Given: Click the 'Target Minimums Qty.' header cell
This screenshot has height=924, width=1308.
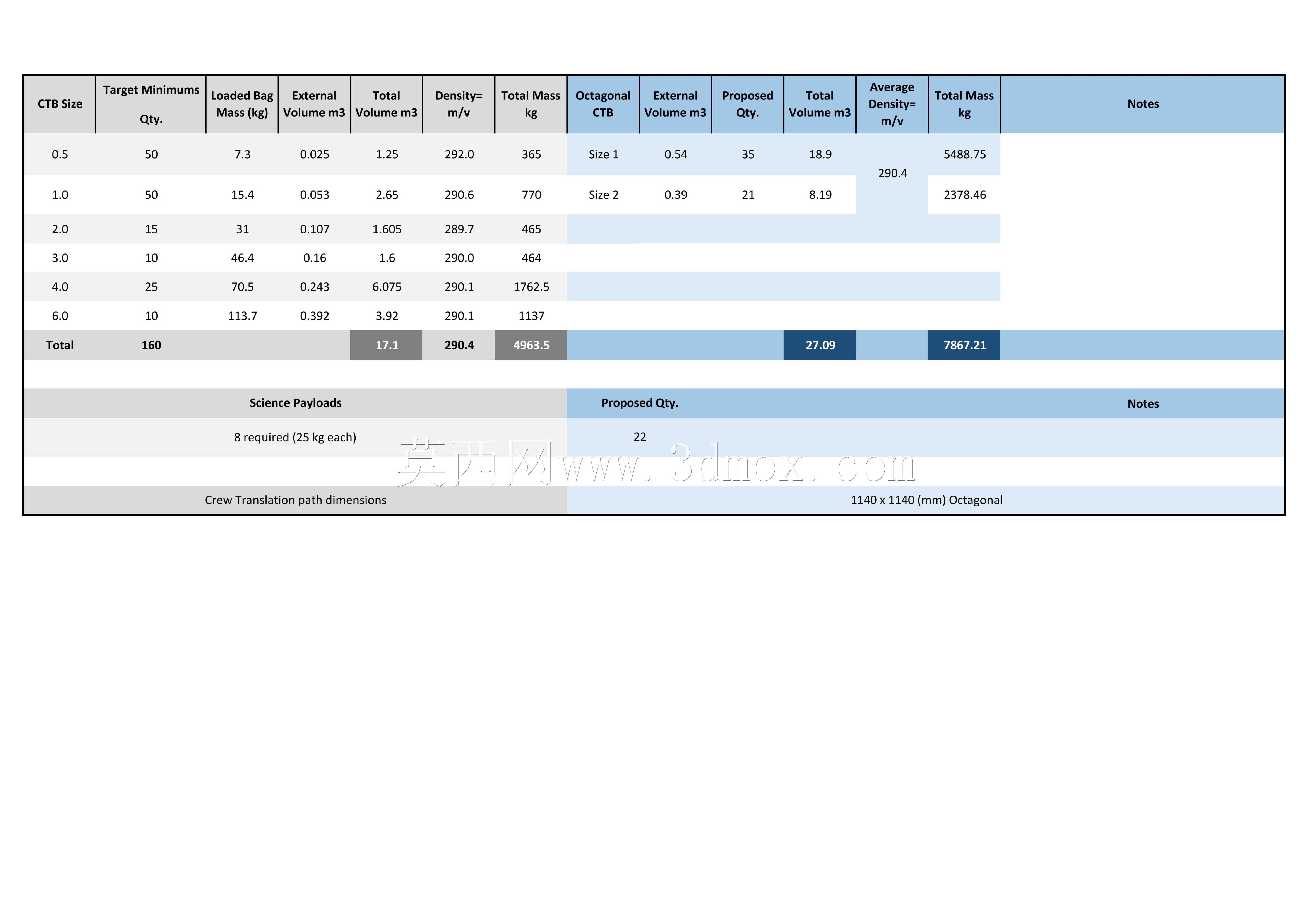Looking at the screenshot, I should tap(151, 104).
